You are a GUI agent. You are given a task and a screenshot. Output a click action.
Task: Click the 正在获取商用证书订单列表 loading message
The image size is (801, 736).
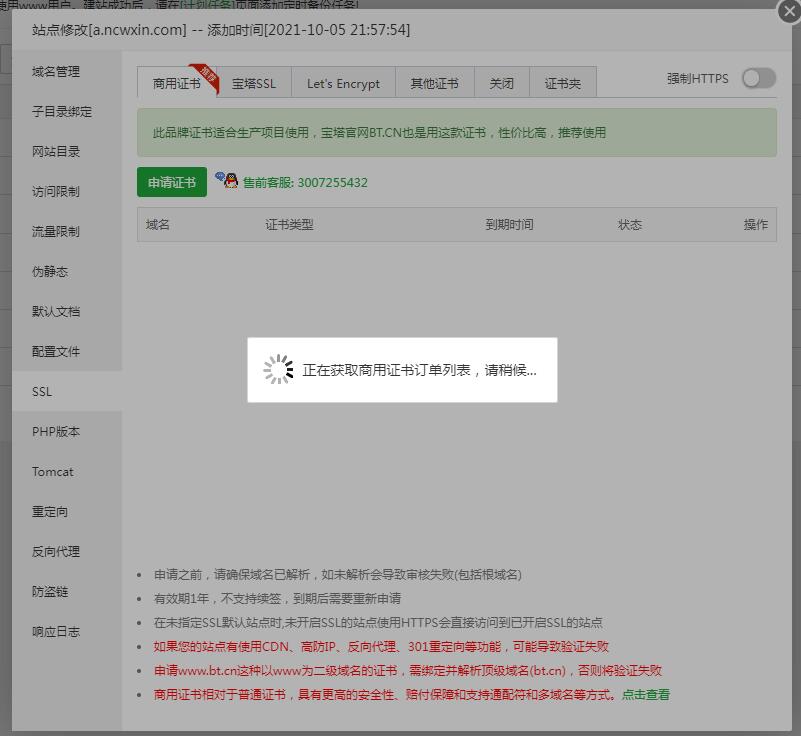[419, 370]
